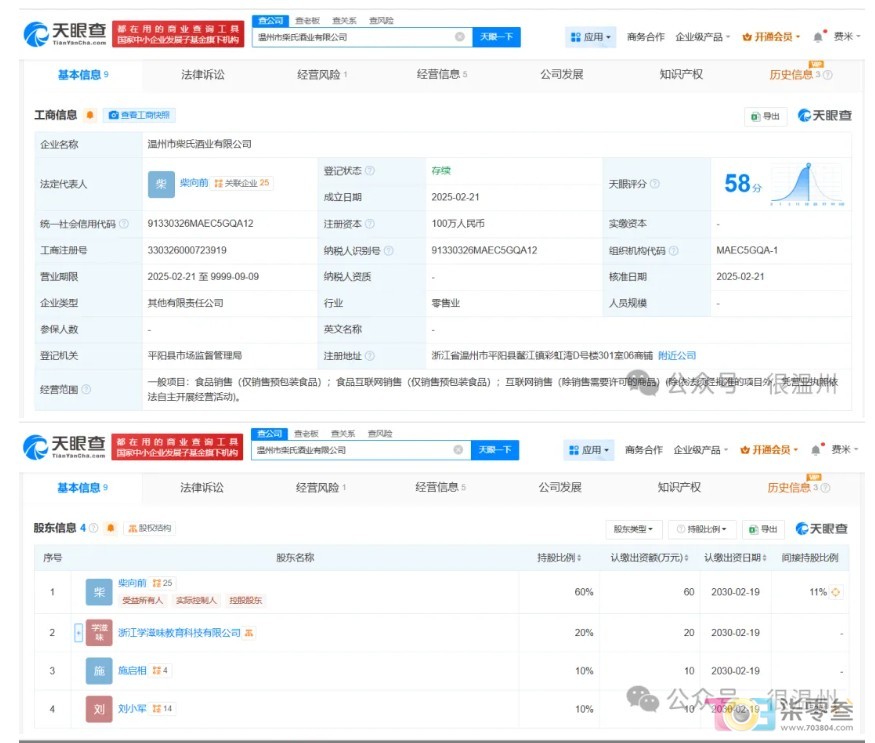Click the help icon next to 组织机构代码
Image resolution: width=875 pixels, height=743 pixels.
click(674, 251)
